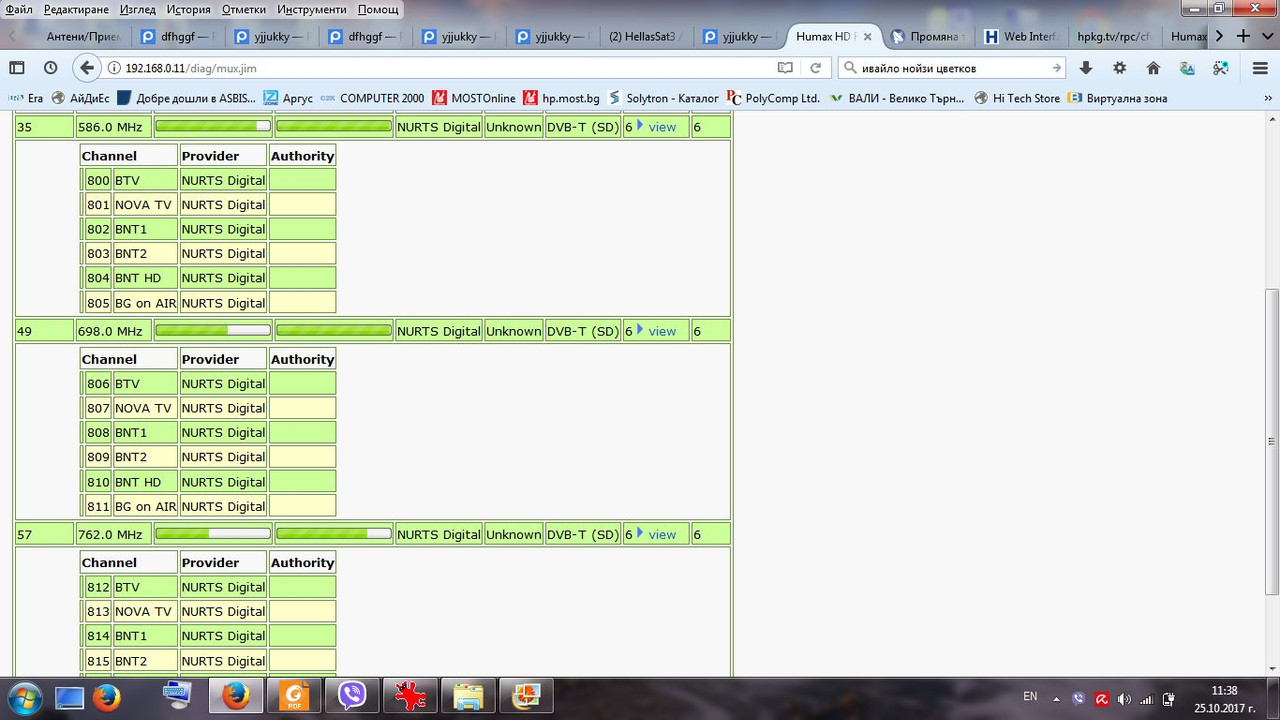Open the Windows Start button
The width and height of the screenshot is (1280, 720).
(23, 696)
